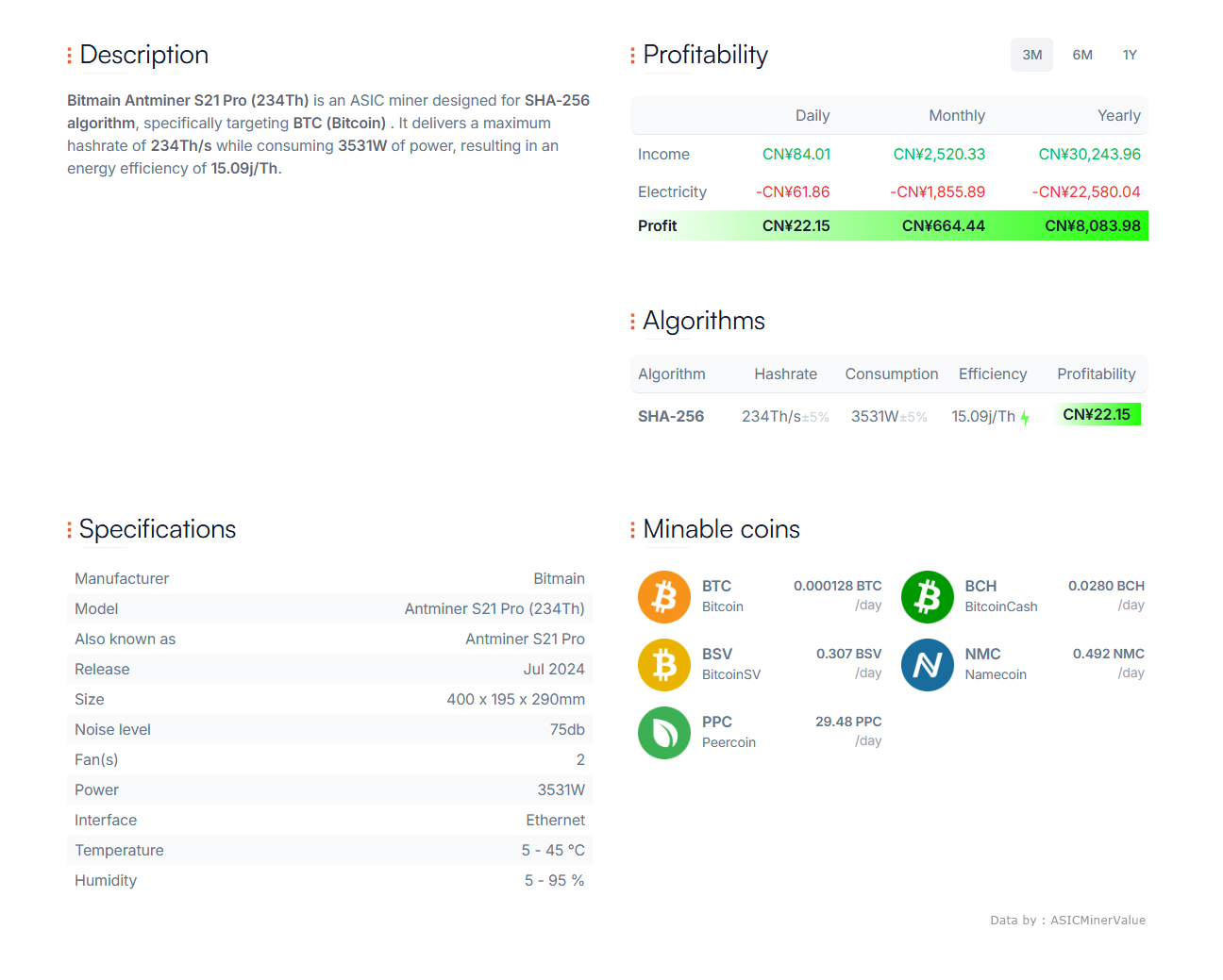Click the monthly profit CN¥664.44
This screenshot has height=980, width=1223.
pyautogui.click(x=943, y=225)
